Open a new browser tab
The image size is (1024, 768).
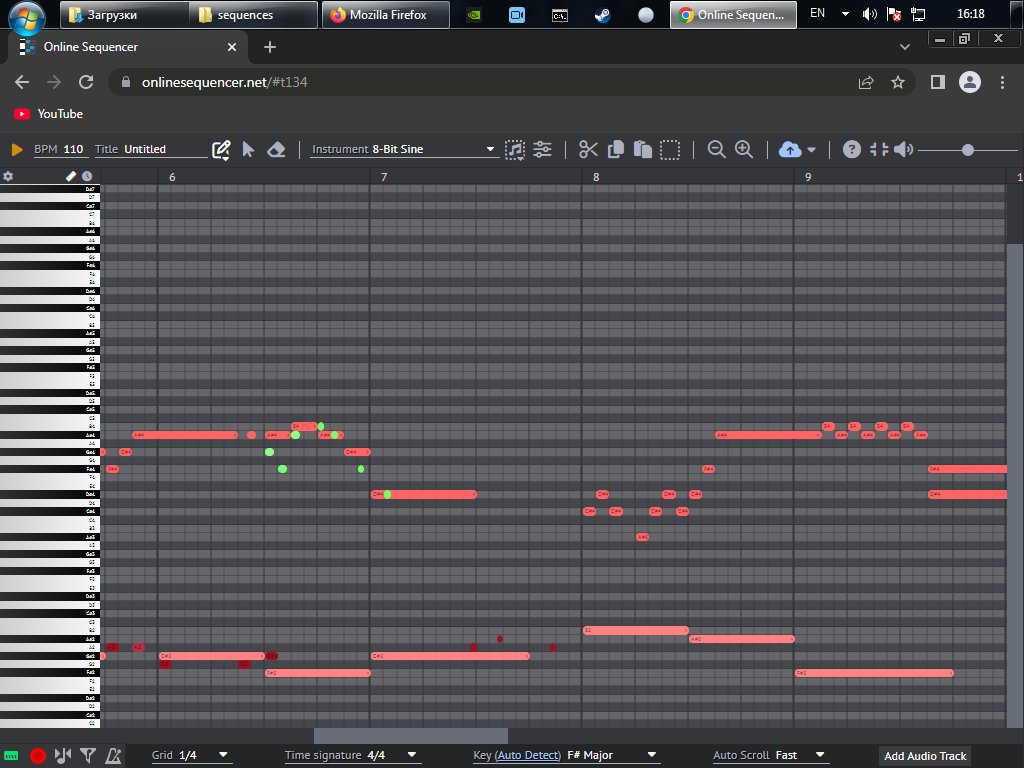pos(270,47)
